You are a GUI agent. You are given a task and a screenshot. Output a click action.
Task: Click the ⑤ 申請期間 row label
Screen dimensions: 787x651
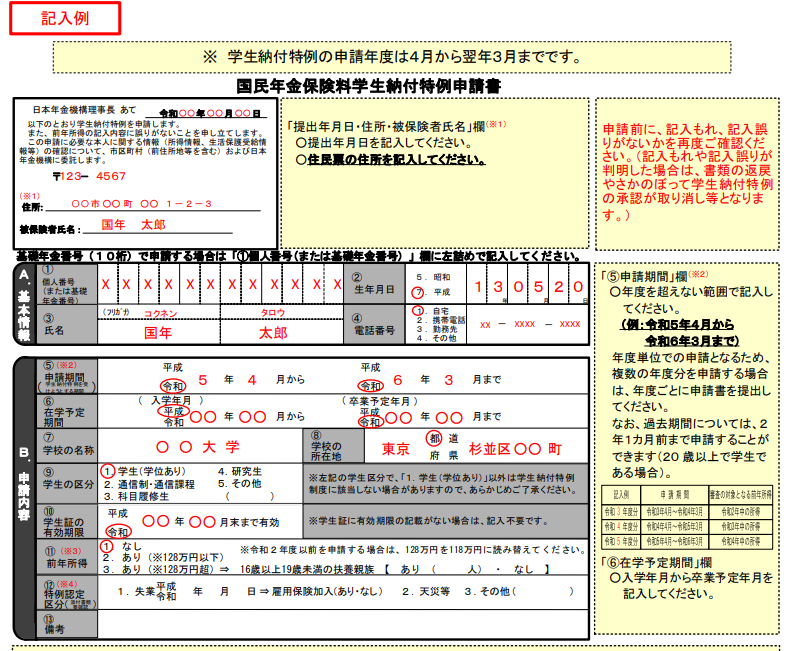point(66,377)
